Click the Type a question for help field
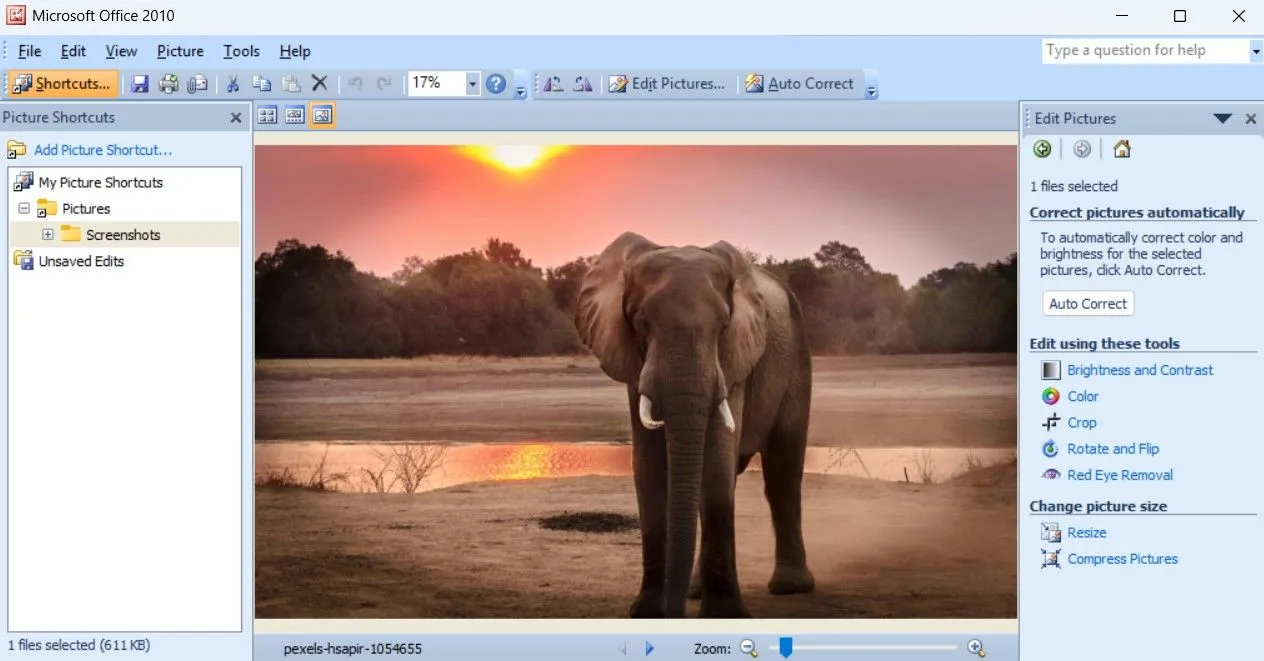The image size is (1264, 661). 1140,50
